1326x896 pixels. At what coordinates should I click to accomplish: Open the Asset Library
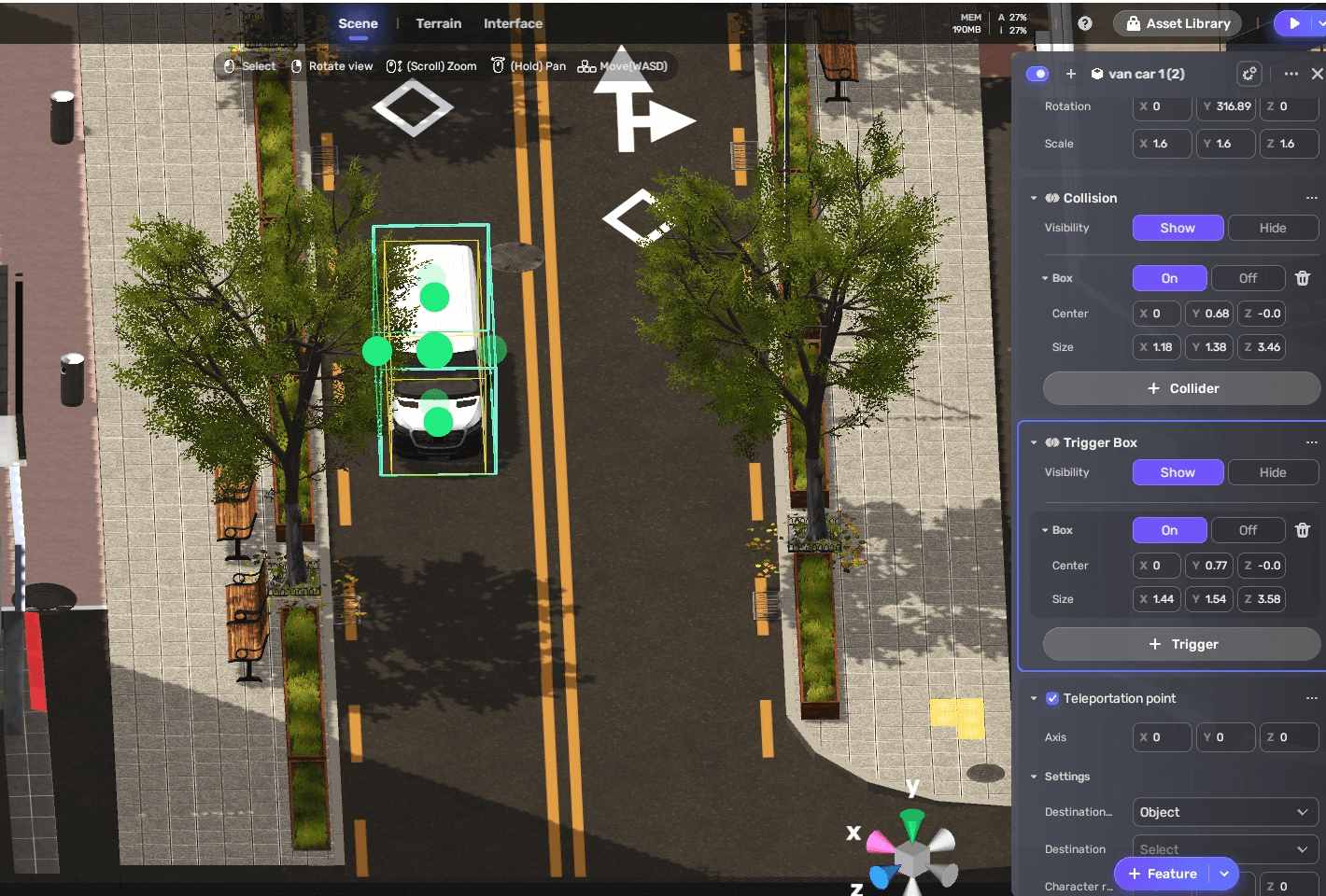tap(1177, 23)
